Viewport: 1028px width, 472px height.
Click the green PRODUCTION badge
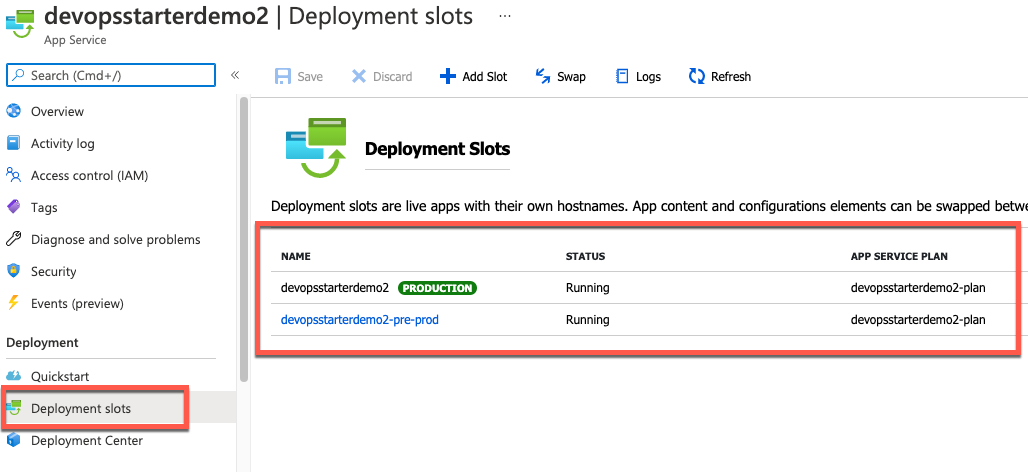pos(437,288)
